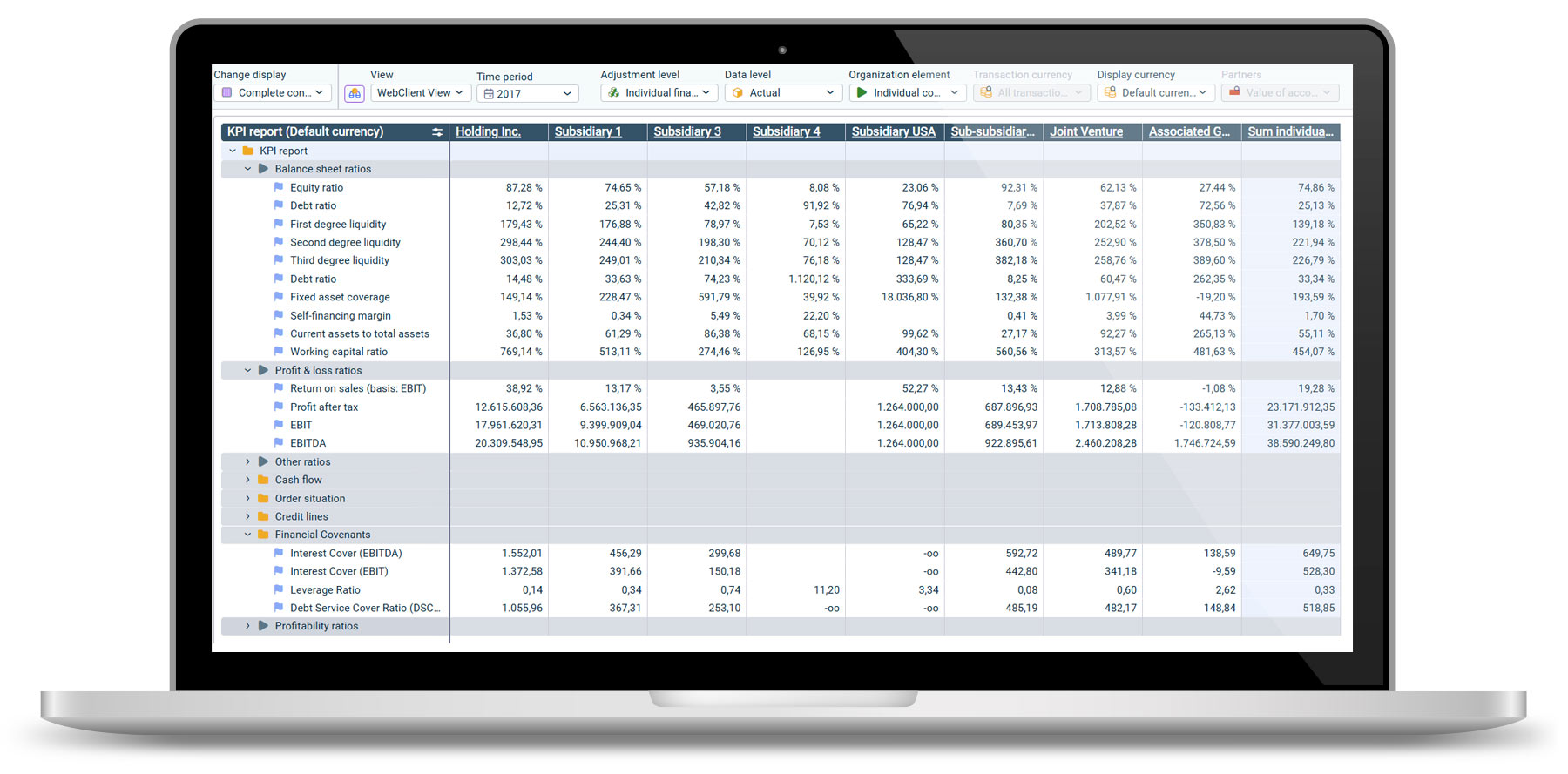The image size is (1568, 774).
Task: Open the Holding Inc. column link
Action: coord(488,131)
